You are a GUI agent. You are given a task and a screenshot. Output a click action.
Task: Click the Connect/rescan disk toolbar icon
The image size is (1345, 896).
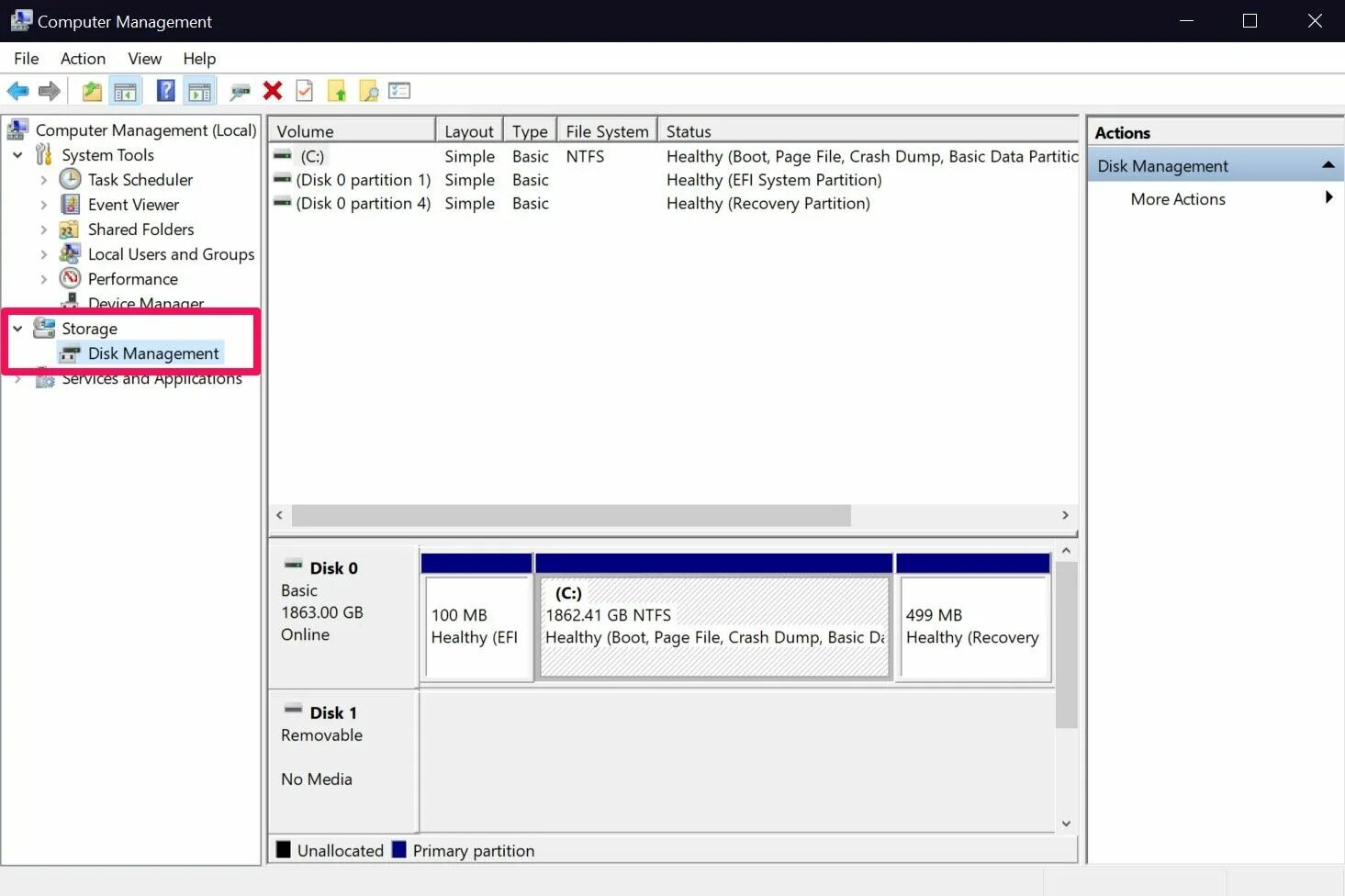pos(241,91)
